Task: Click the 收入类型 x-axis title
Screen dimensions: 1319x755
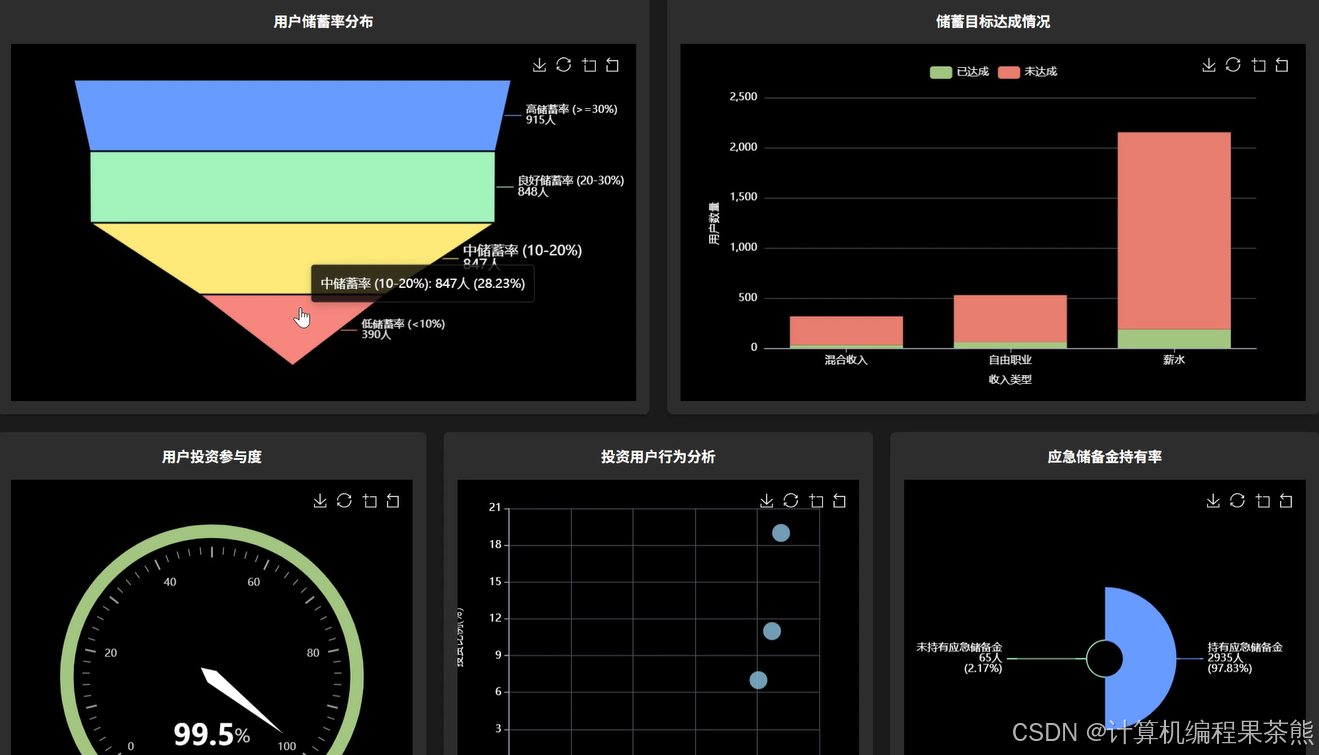Action: tap(1010, 380)
